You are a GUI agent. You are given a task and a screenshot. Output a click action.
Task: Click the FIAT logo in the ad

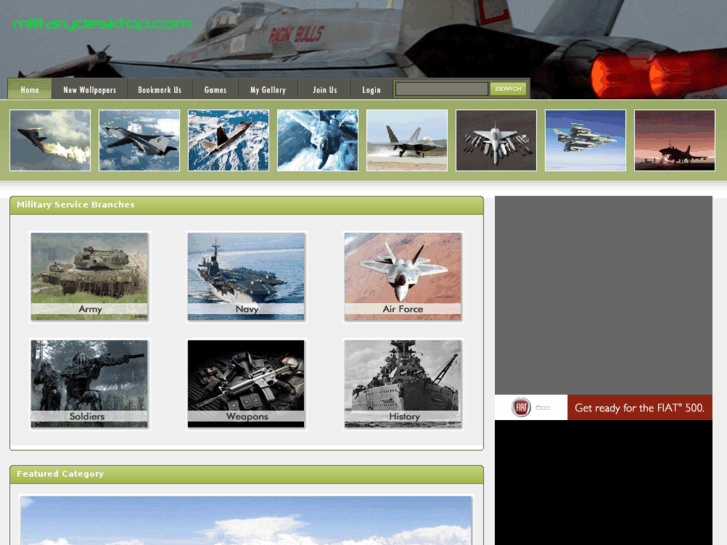point(521,407)
